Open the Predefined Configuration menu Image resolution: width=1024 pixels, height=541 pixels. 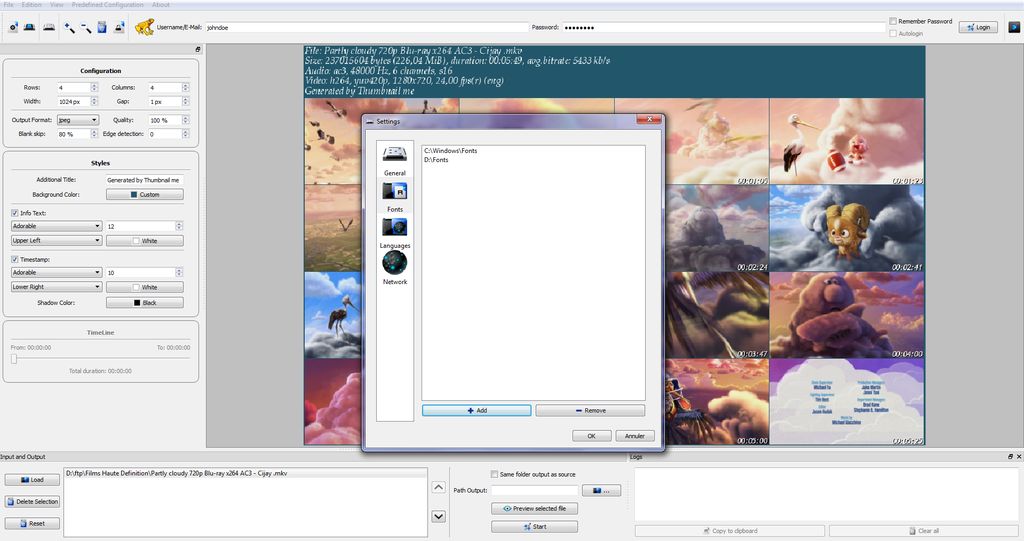click(107, 5)
